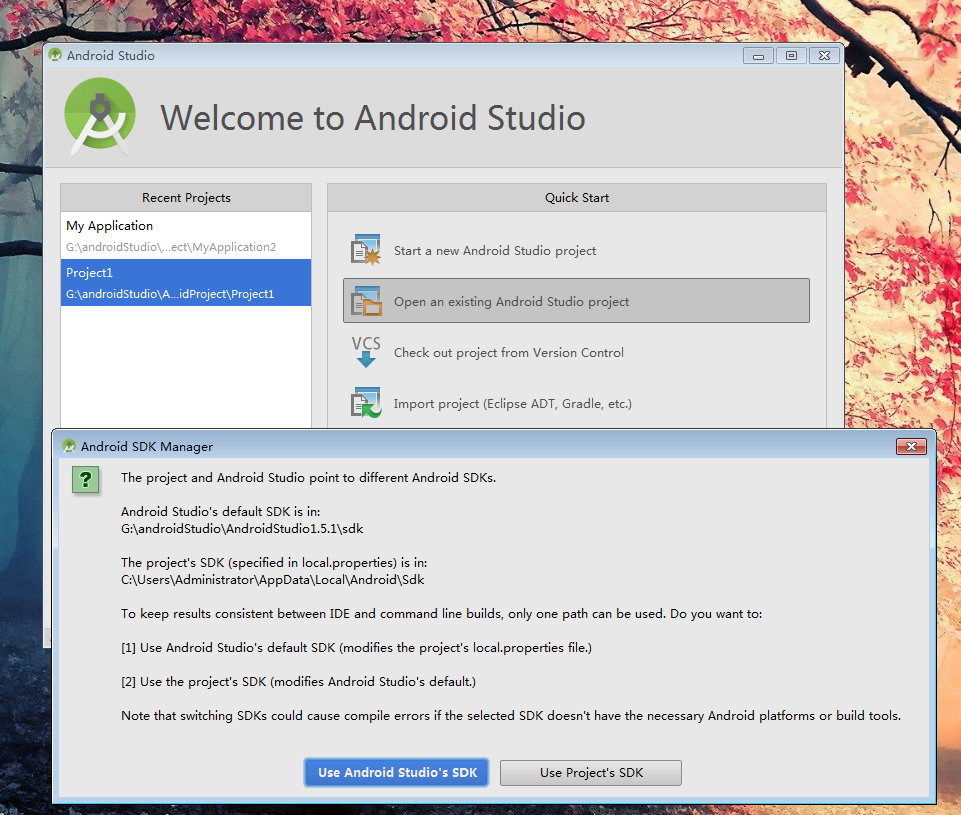Click 'To keep results consistent' line
961x815 pixels.
pyautogui.click(x=442, y=613)
